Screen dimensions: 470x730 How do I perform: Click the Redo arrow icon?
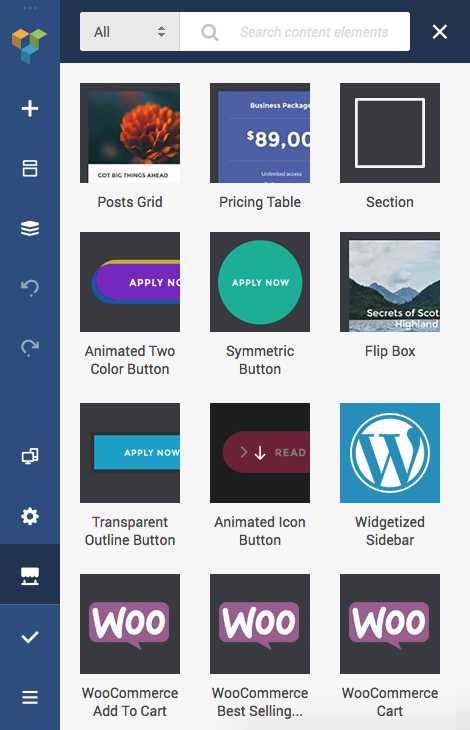(30, 347)
